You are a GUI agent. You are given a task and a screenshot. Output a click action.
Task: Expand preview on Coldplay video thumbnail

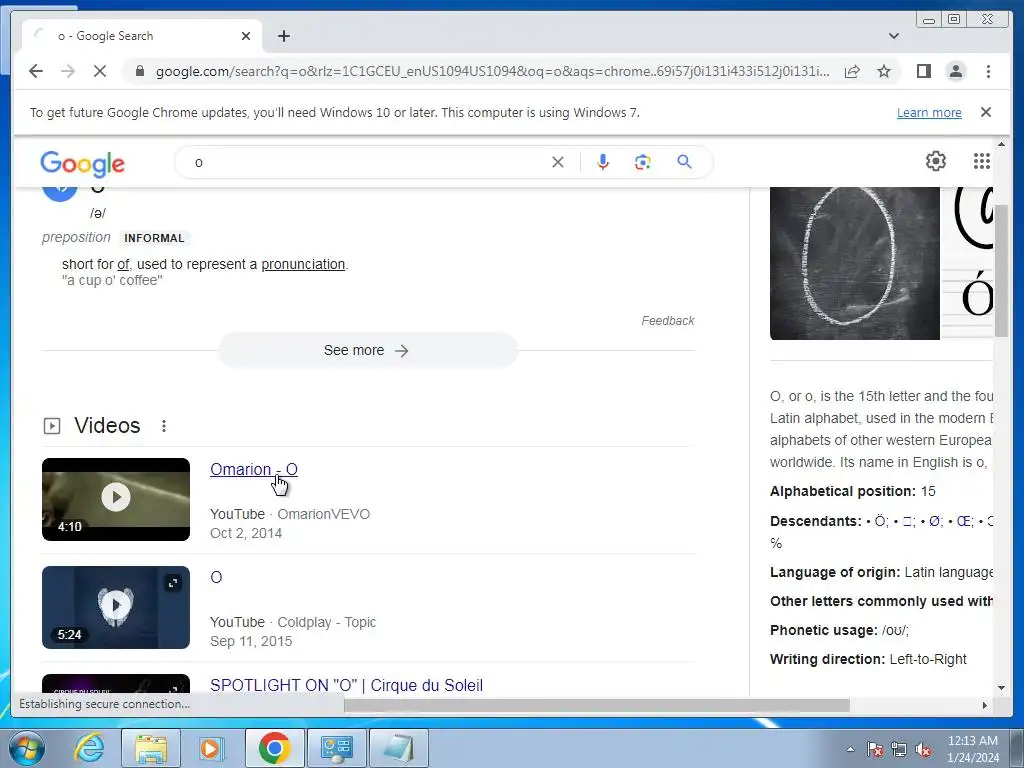point(173,583)
